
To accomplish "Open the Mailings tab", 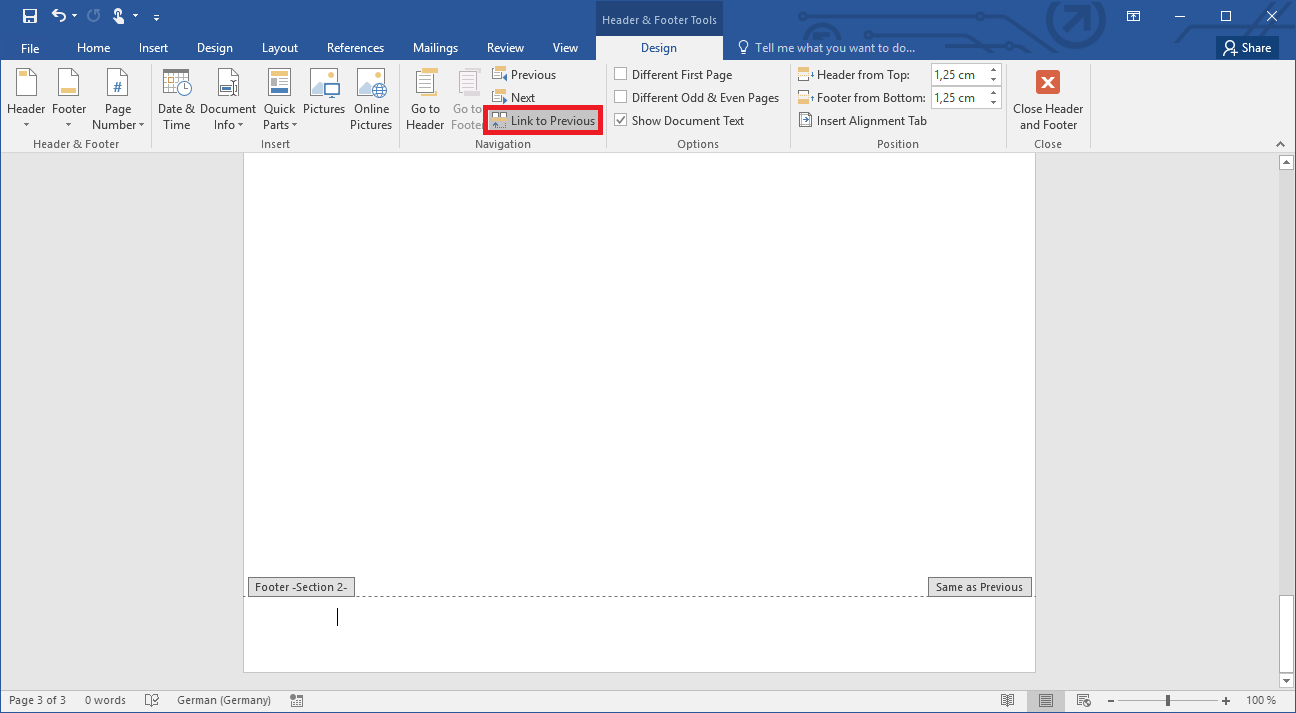I will point(435,47).
